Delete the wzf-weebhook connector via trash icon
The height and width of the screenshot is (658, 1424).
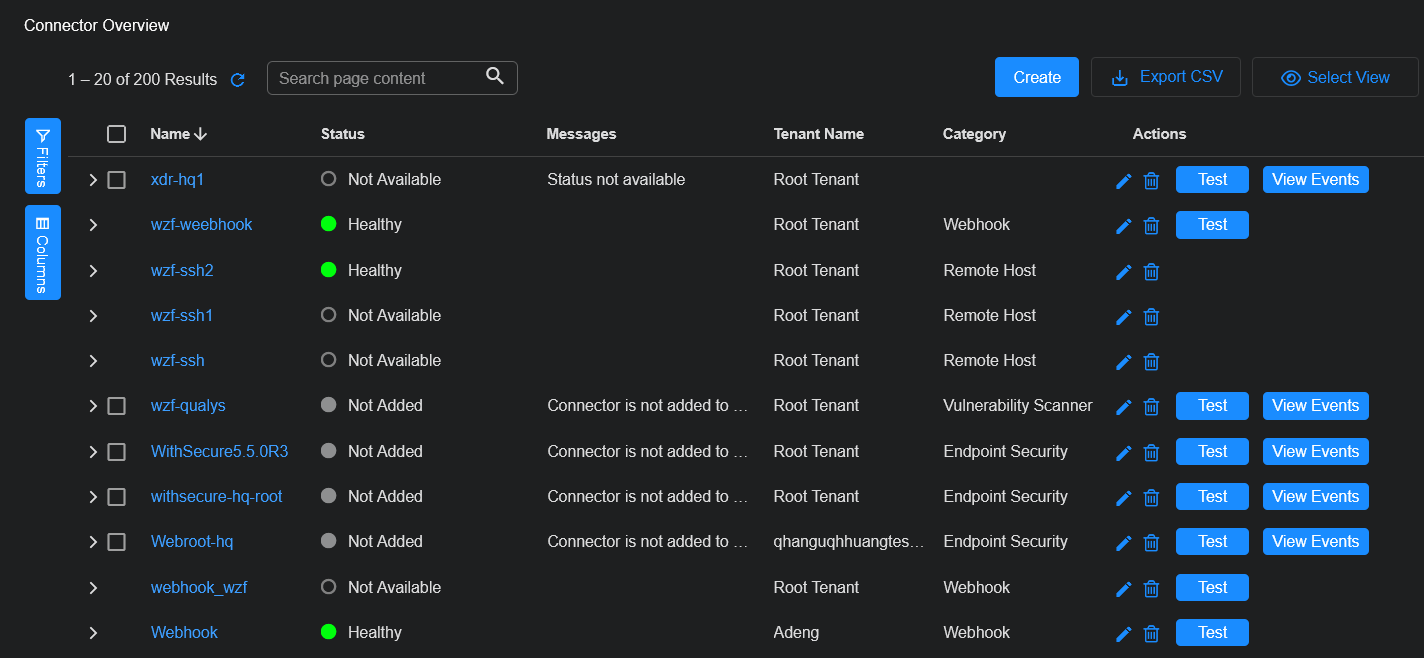click(x=1151, y=226)
